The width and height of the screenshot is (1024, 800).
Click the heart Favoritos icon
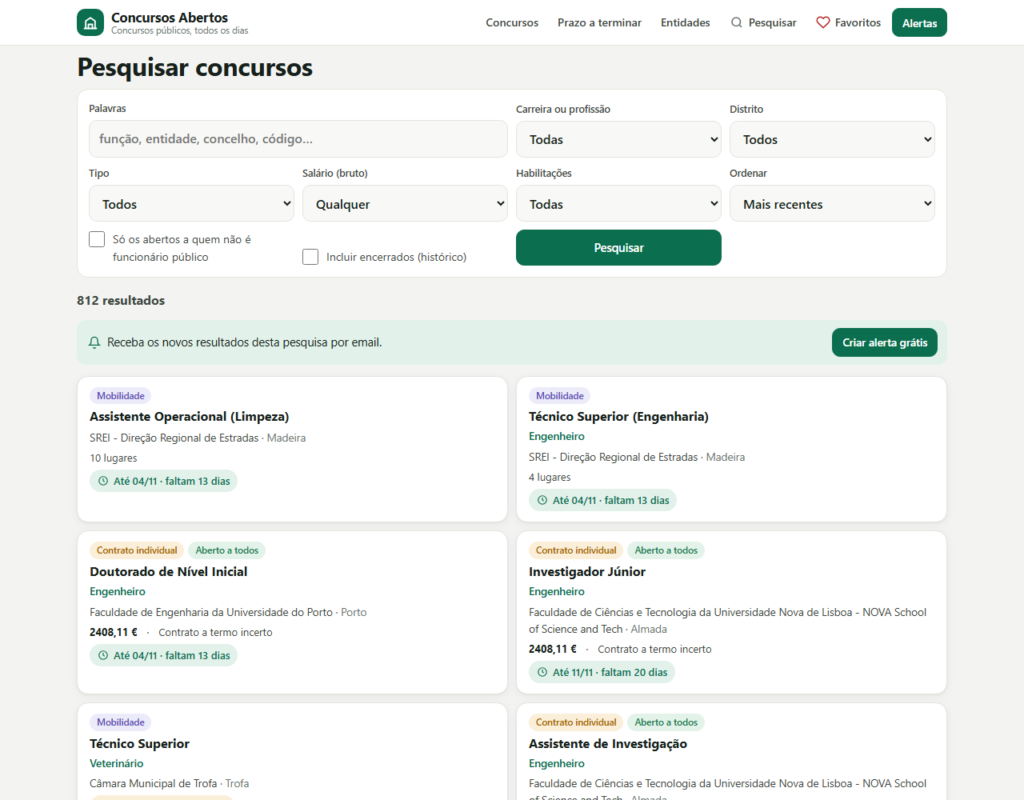point(823,23)
